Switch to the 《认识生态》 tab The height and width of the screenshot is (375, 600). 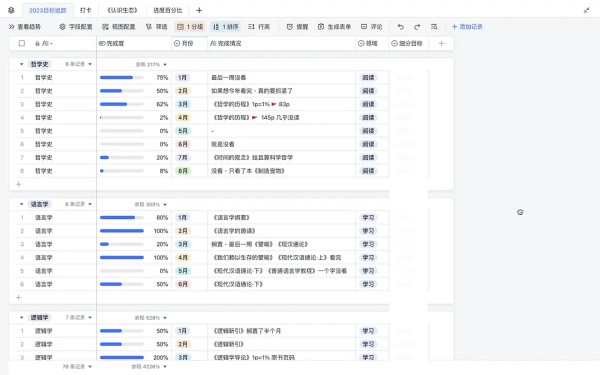point(122,10)
